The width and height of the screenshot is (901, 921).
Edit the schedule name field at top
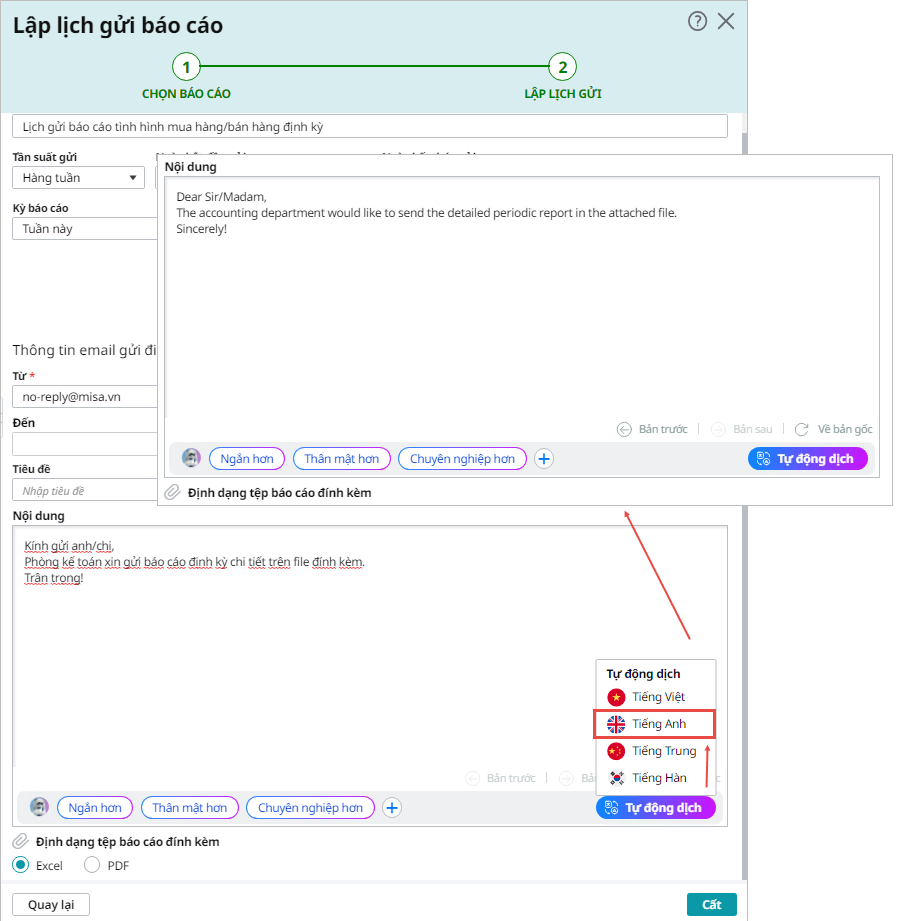[369, 126]
